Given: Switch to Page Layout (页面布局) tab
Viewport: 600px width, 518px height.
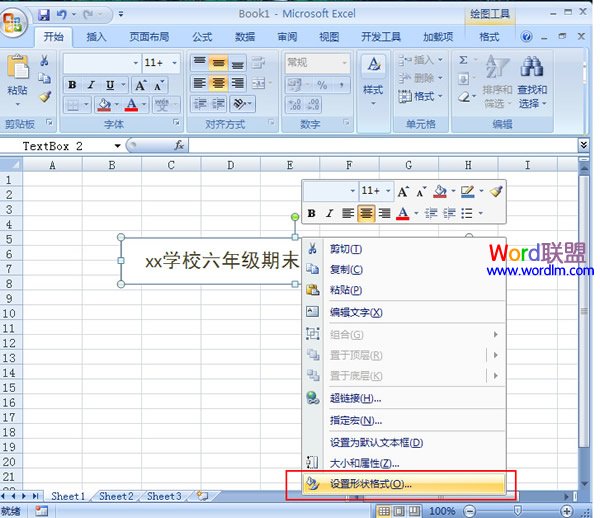Looking at the screenshot, I should [149, 37].
